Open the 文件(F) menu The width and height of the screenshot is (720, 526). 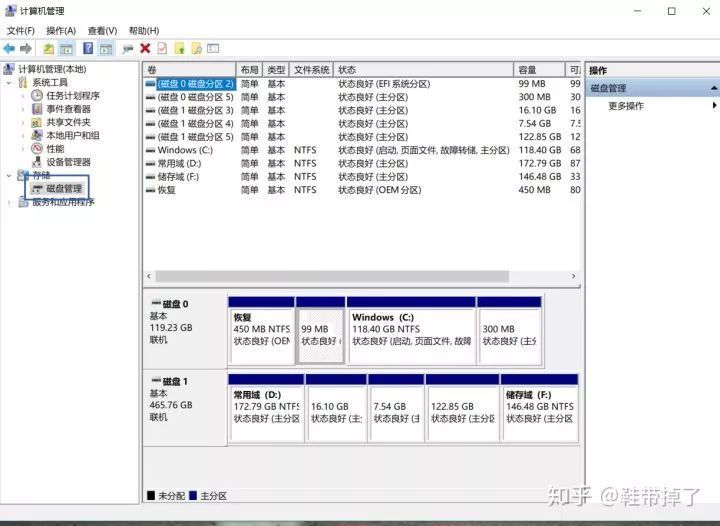21,31
